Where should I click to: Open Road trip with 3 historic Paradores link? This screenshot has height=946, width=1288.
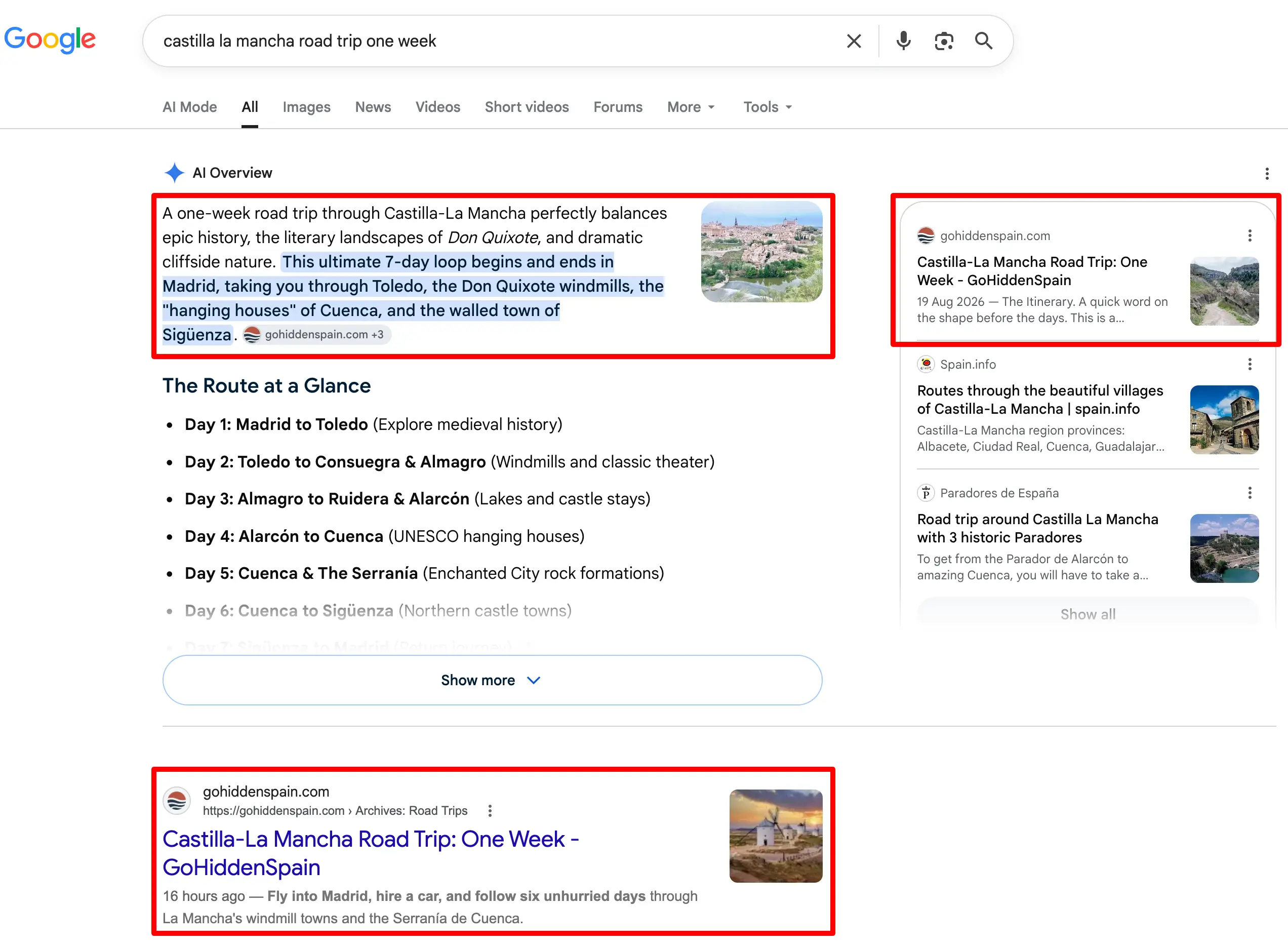(1037, 528)
